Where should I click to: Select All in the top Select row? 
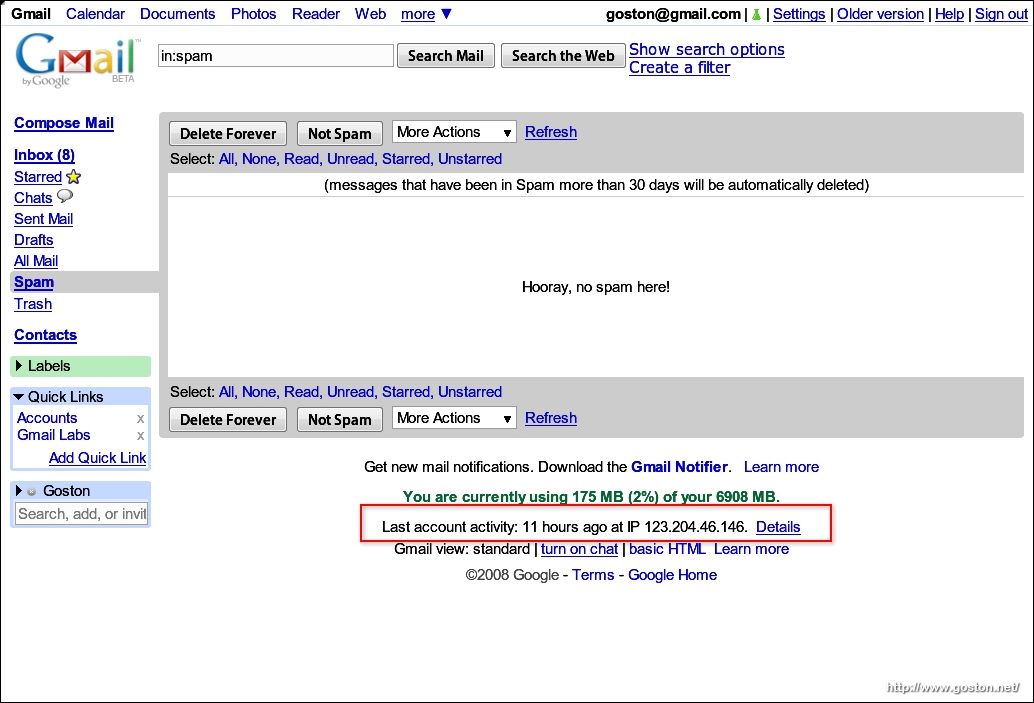point(227,159)
